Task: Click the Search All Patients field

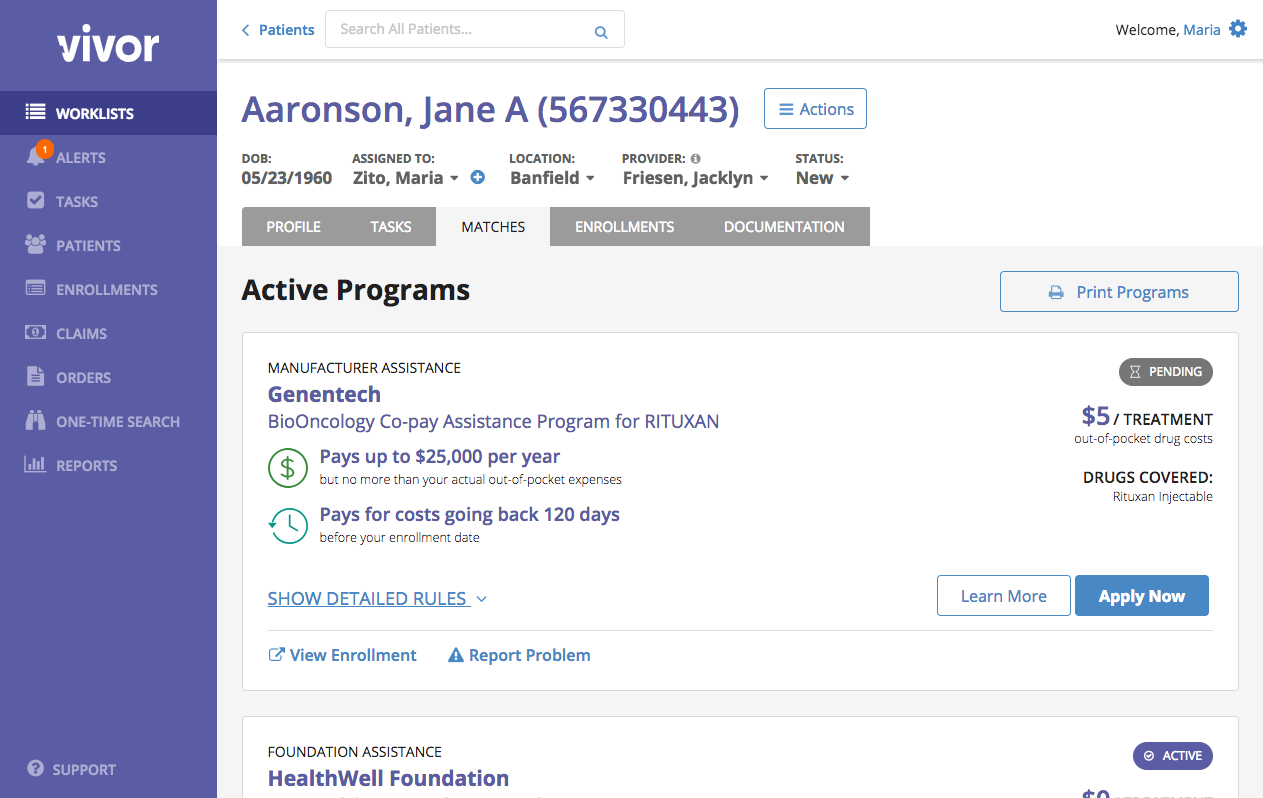Action: tap(475, 29)
